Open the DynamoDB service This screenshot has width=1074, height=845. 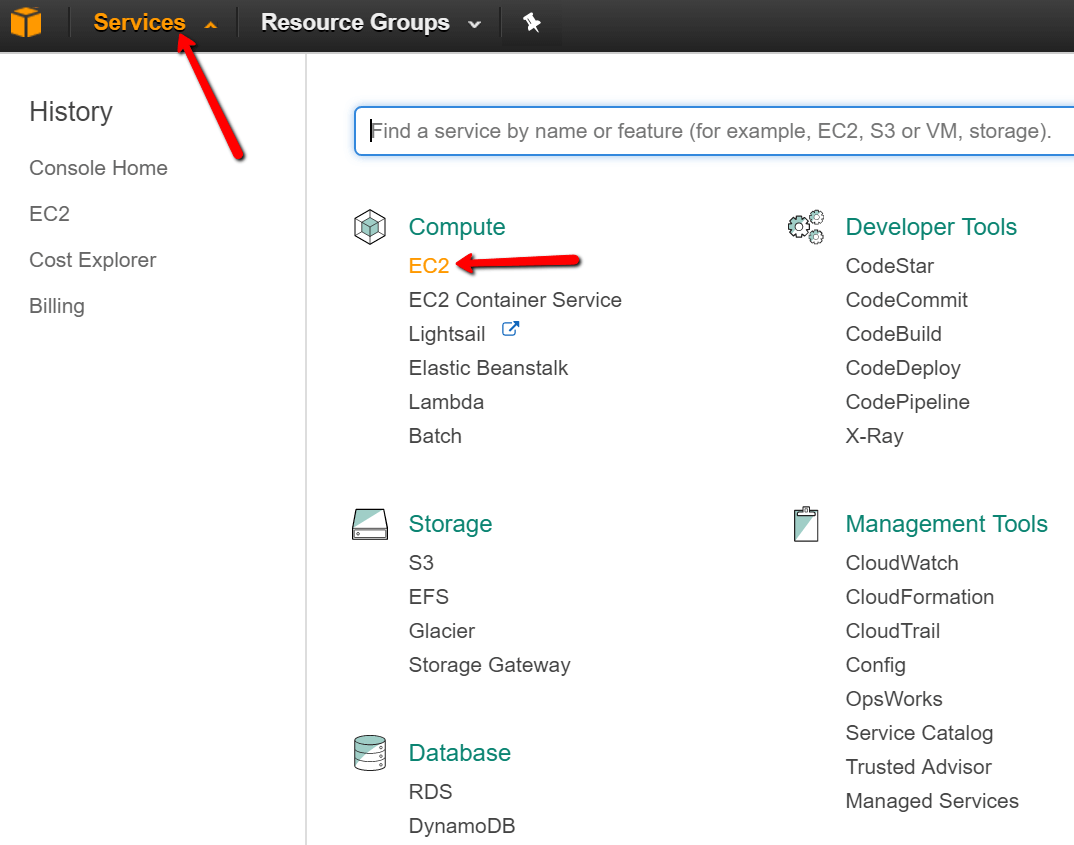[x=462, y=826]
